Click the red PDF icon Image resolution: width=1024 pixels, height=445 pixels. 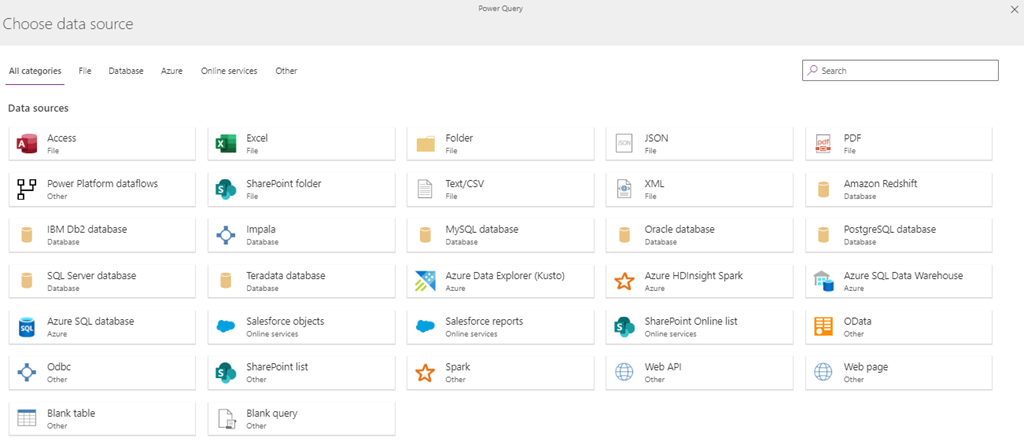[x=824, y=144]
